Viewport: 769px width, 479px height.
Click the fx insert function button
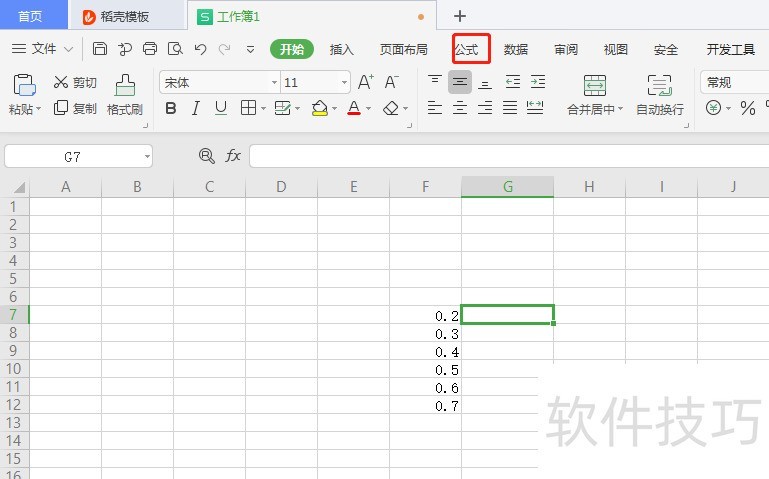[x=232, y=156]
